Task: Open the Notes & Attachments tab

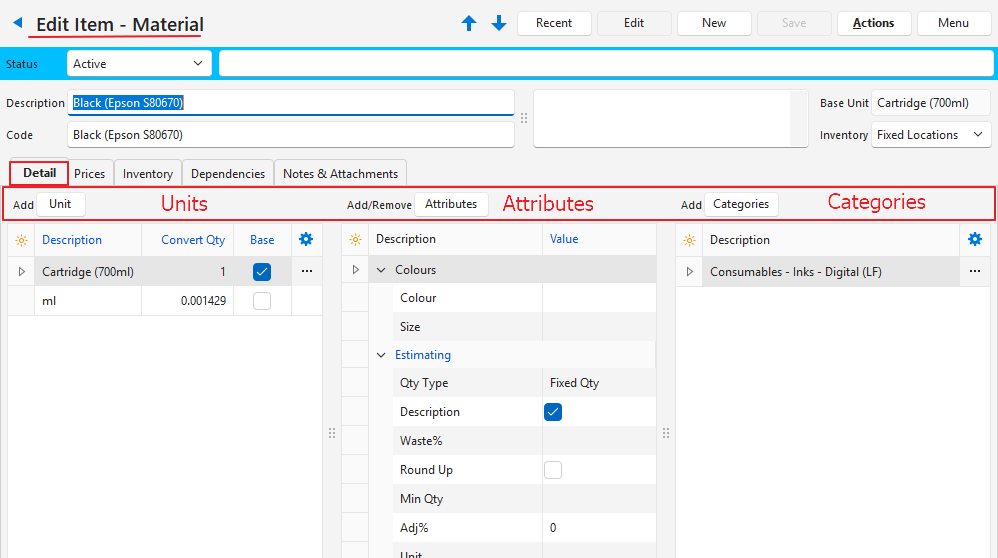Action: tap(341, 174)
